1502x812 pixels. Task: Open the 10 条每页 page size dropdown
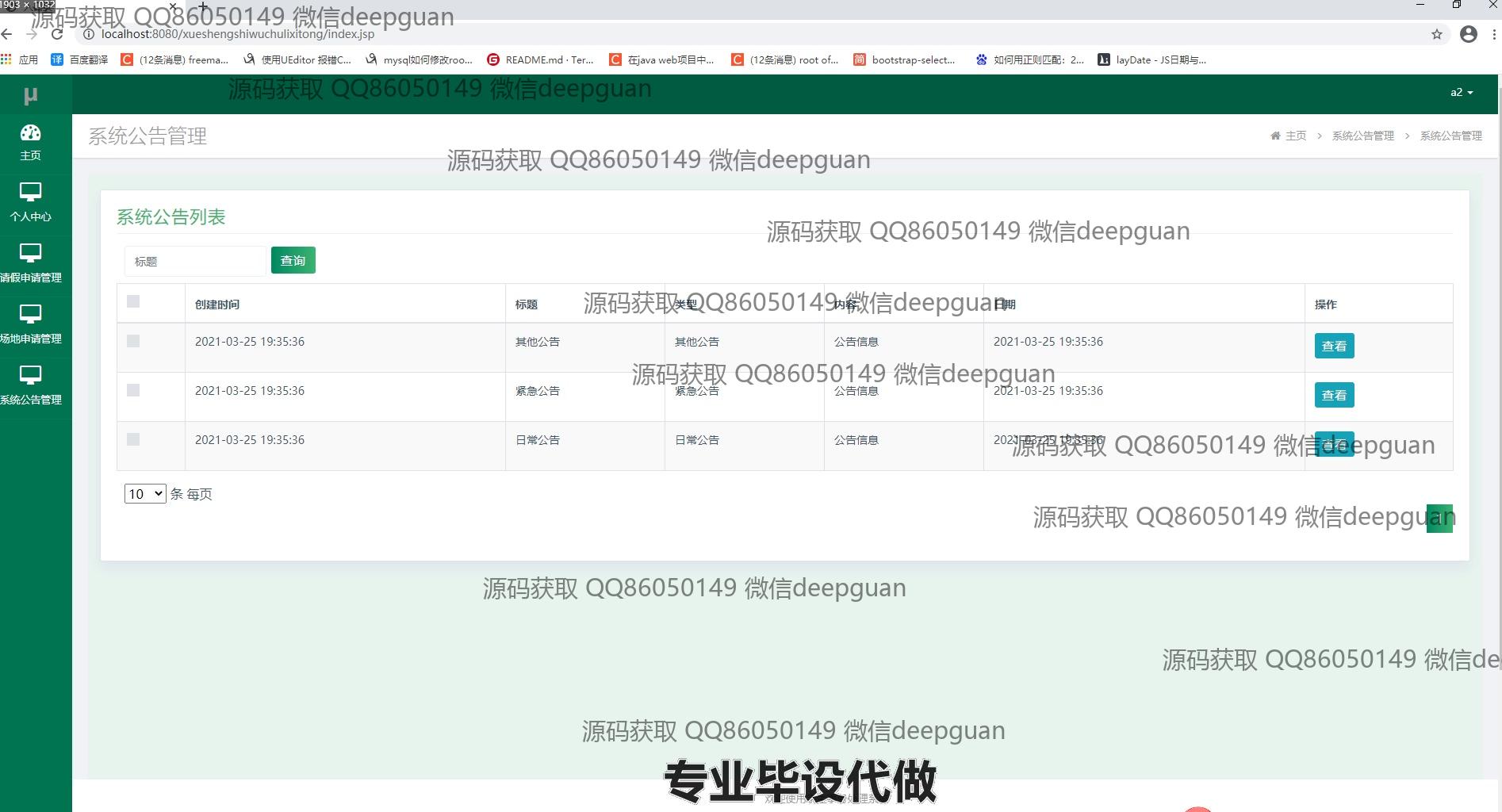[x=144, y=494]
